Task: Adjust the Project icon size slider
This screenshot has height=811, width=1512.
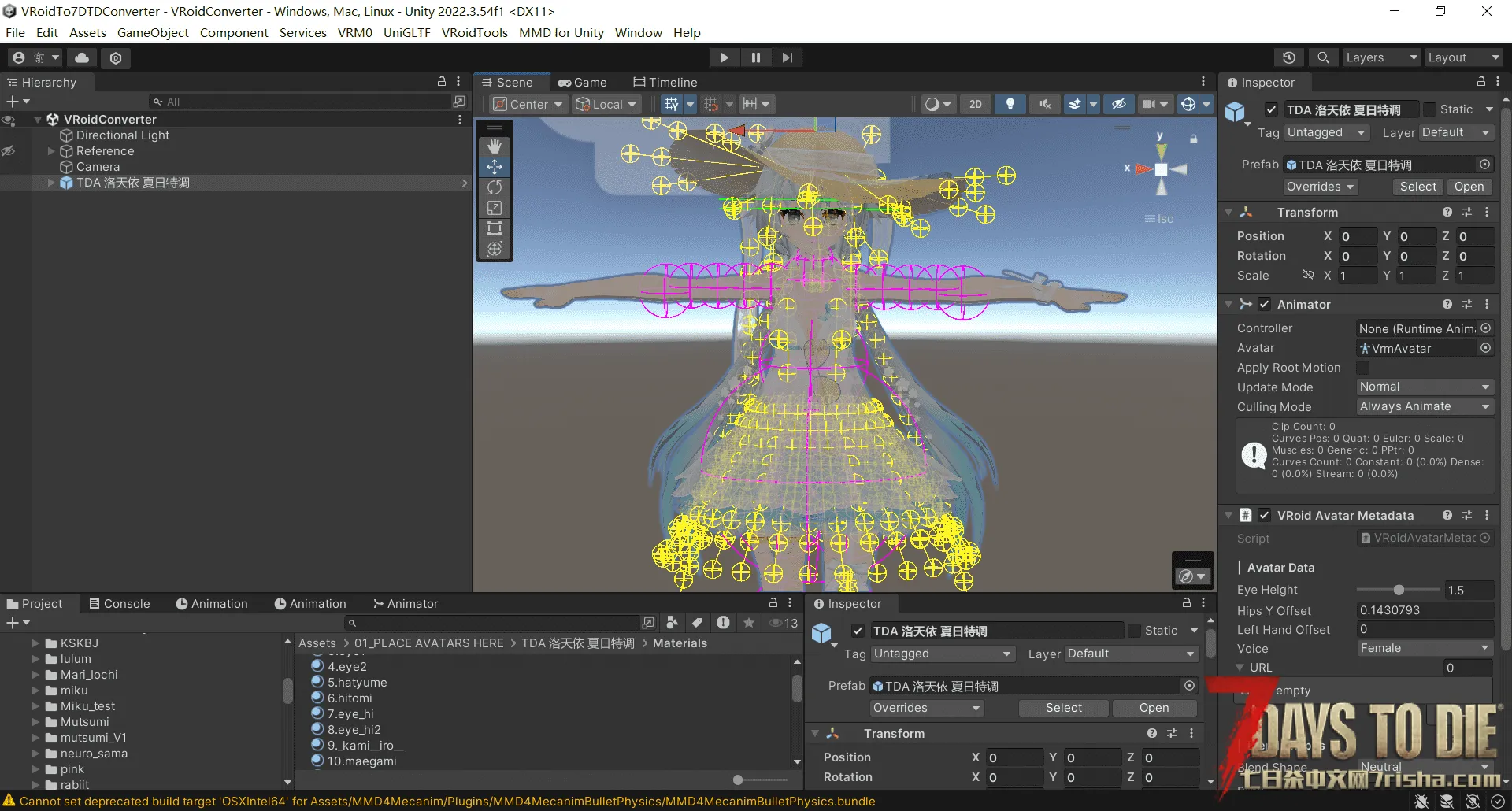Action: coord(760,780)
